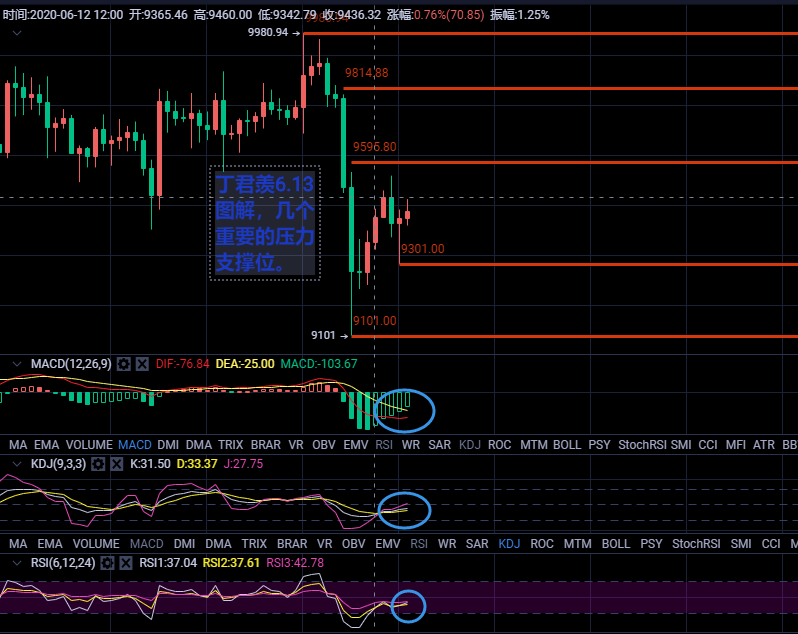Select BOLL in the row under KDJ panel

click(616, 544)
